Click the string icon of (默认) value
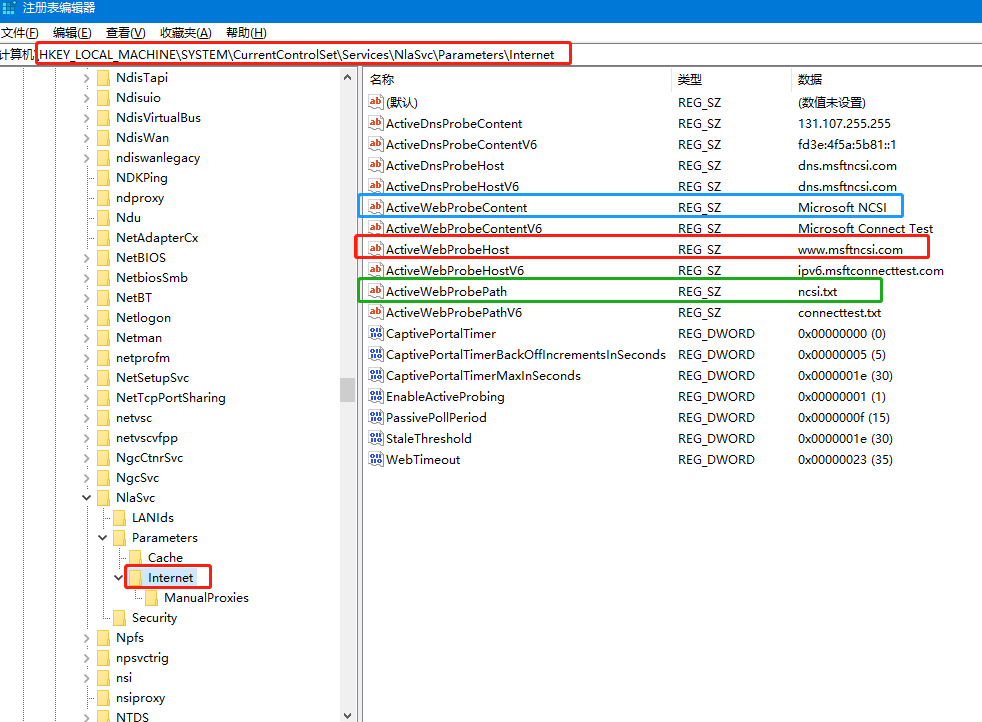Image resolution: width=982 pixels, height=722 pixels. (375, 101)
